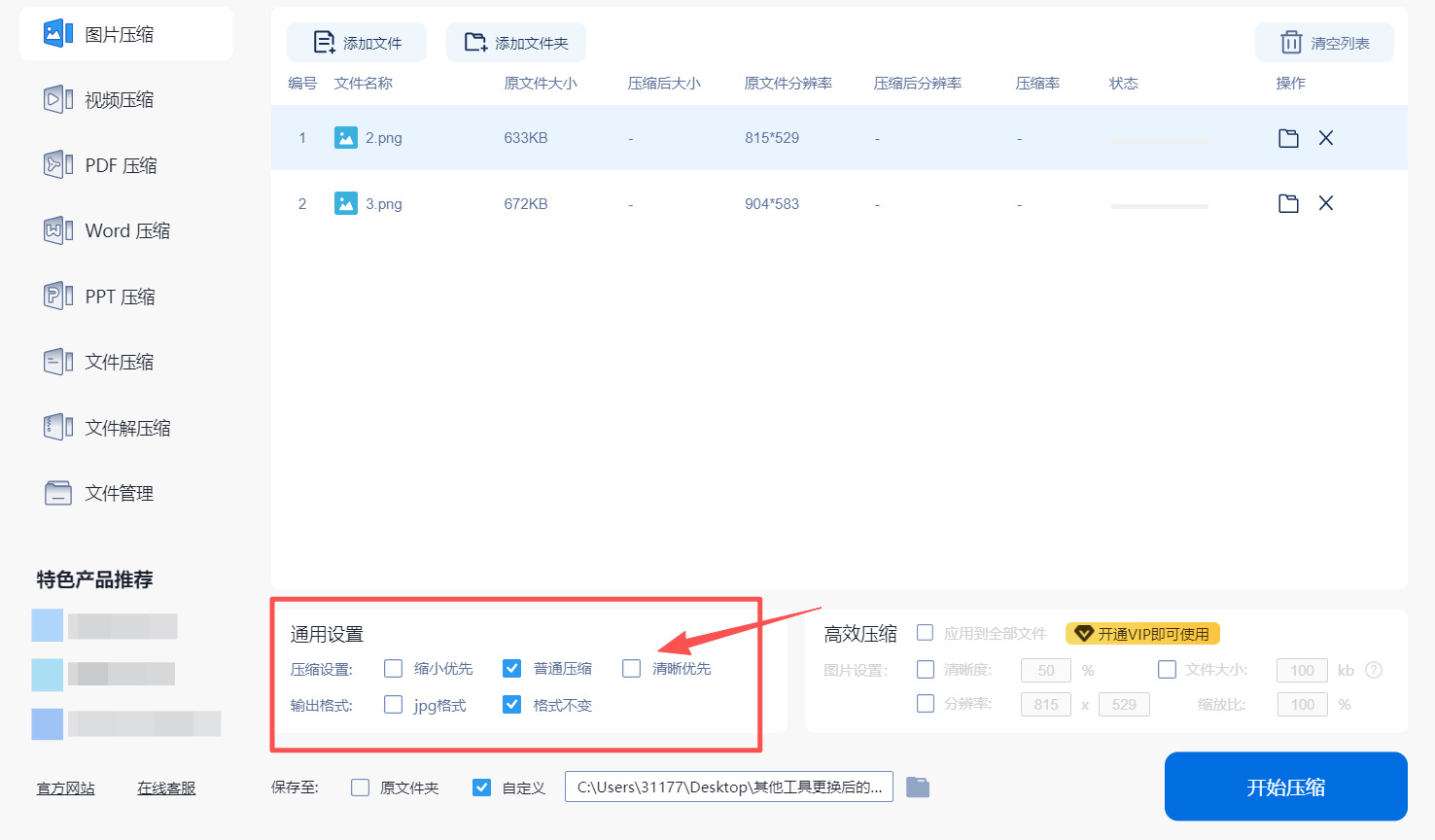Click 添加文件夹 to add a folder
This screenshot has width=1435, height=840.
pos(516,43)
